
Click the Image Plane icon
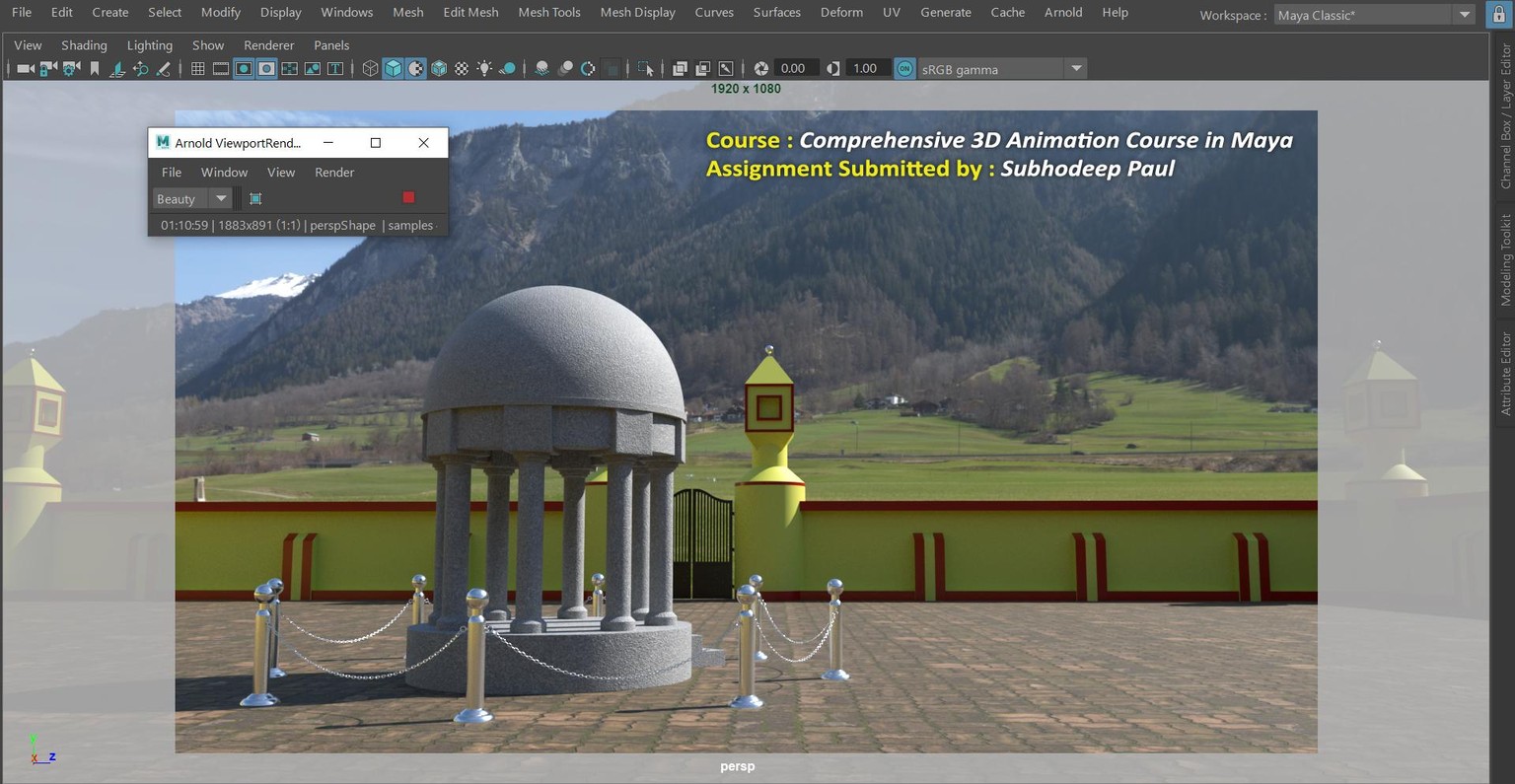pyautogui.click(x=117, y=68)
